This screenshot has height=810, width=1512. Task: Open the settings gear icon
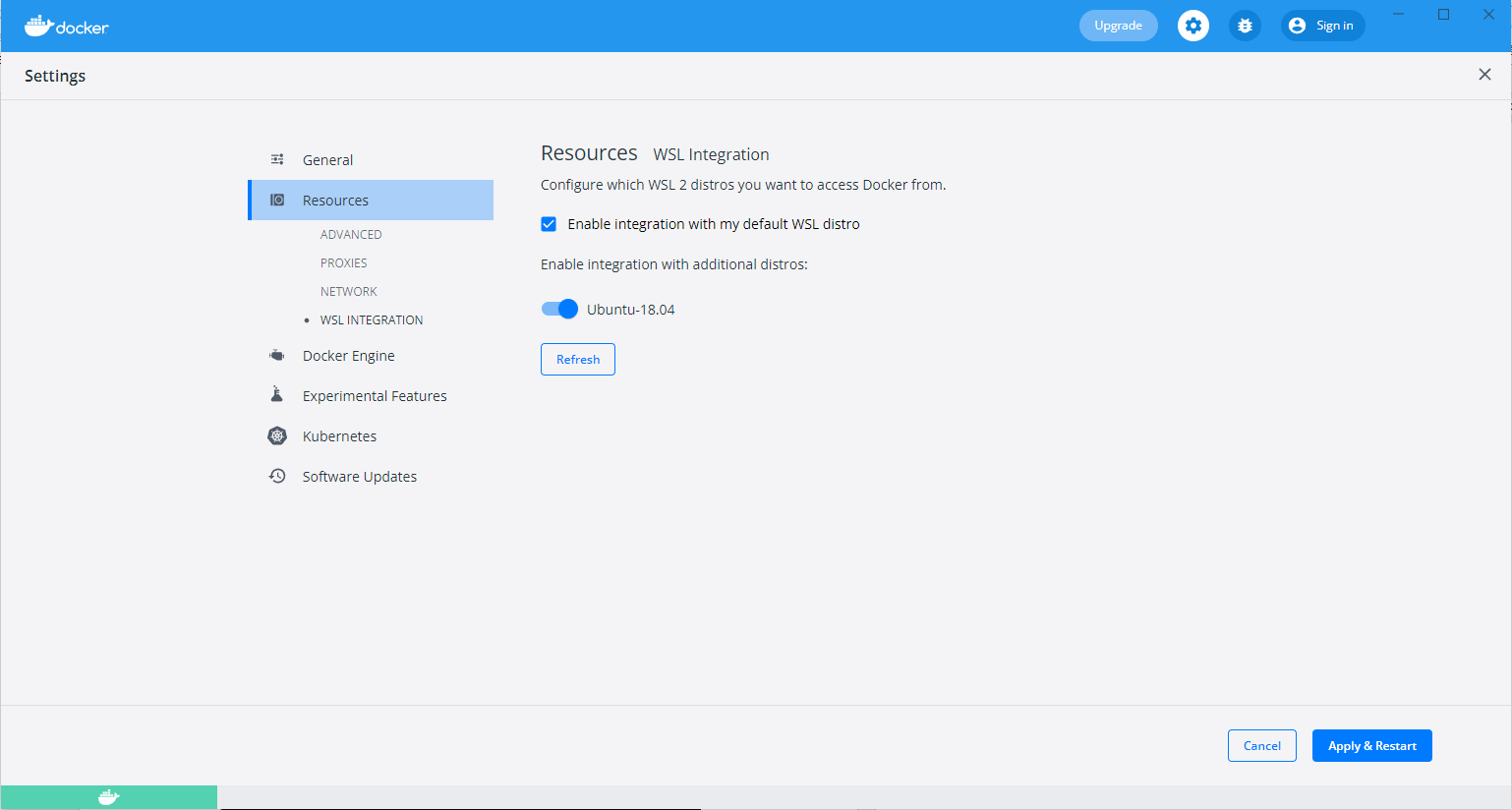(1193, 26)
